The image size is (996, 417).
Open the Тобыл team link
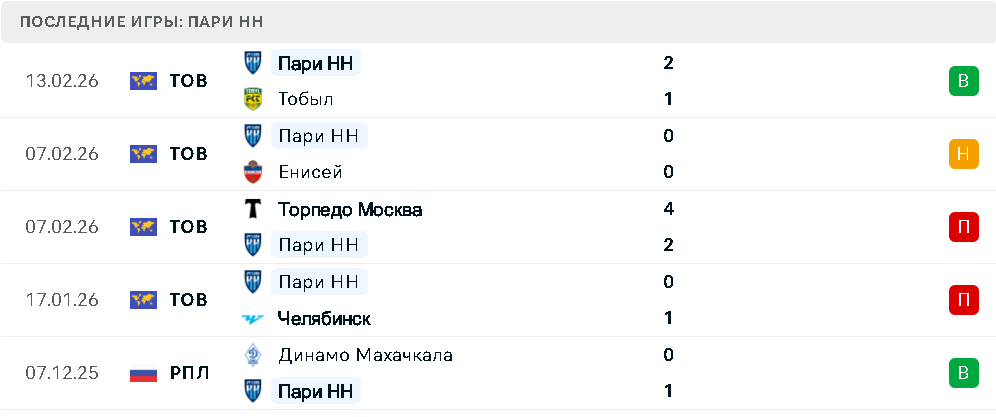[x=306, y=99]
